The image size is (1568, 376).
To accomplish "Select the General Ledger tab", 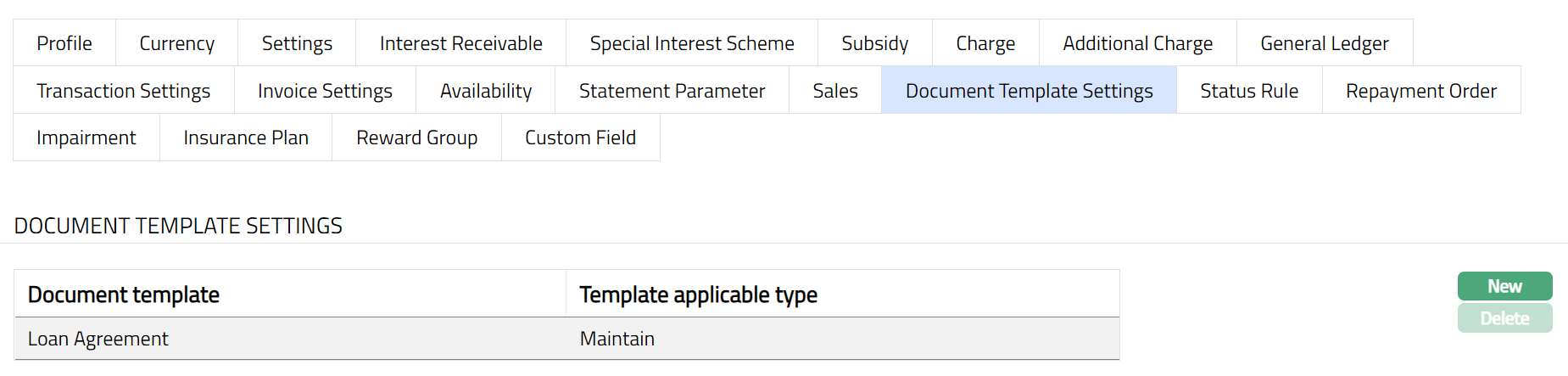I will click(1325, 43).
